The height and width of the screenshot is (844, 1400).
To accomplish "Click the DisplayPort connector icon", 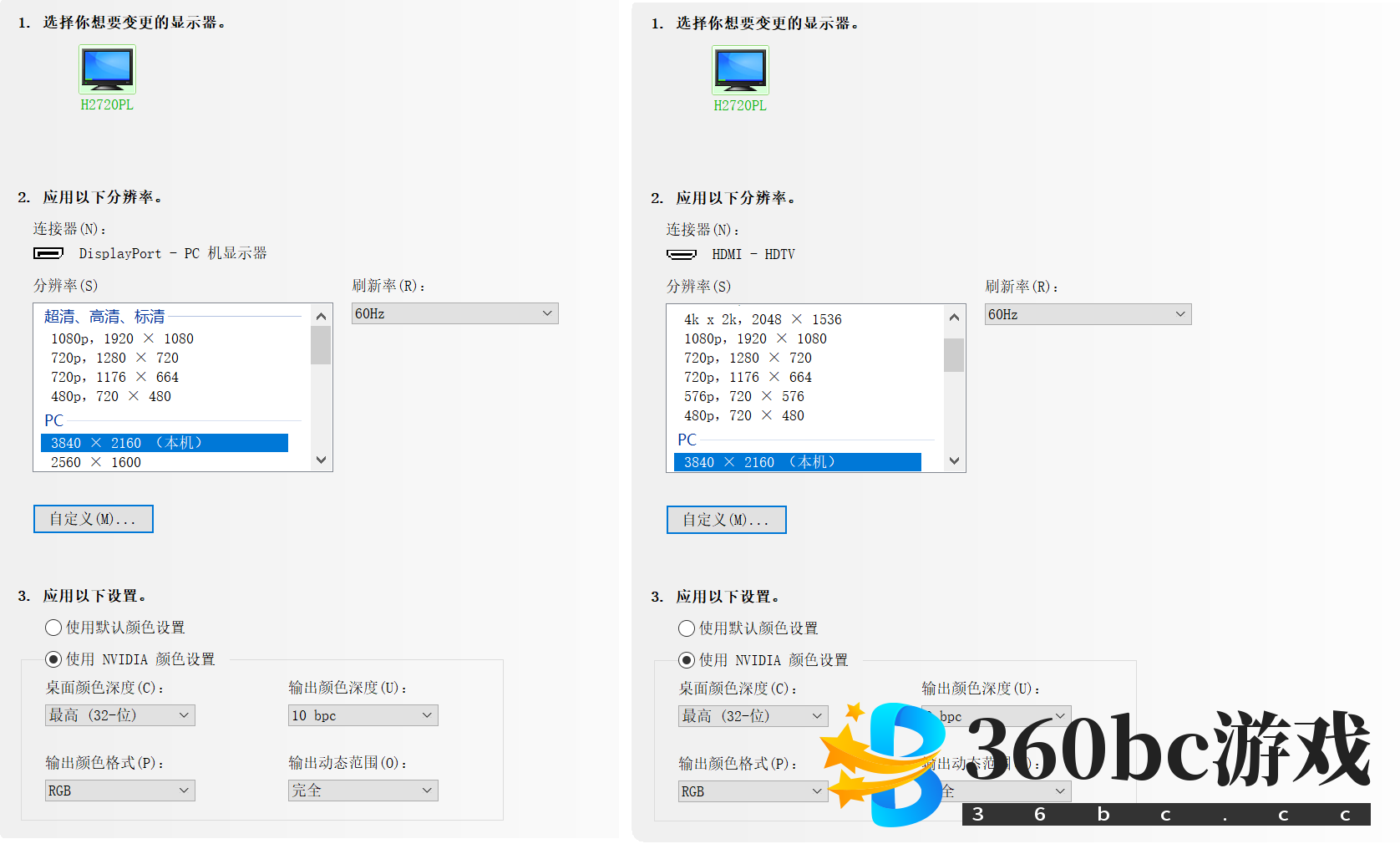I will [48, 253].
